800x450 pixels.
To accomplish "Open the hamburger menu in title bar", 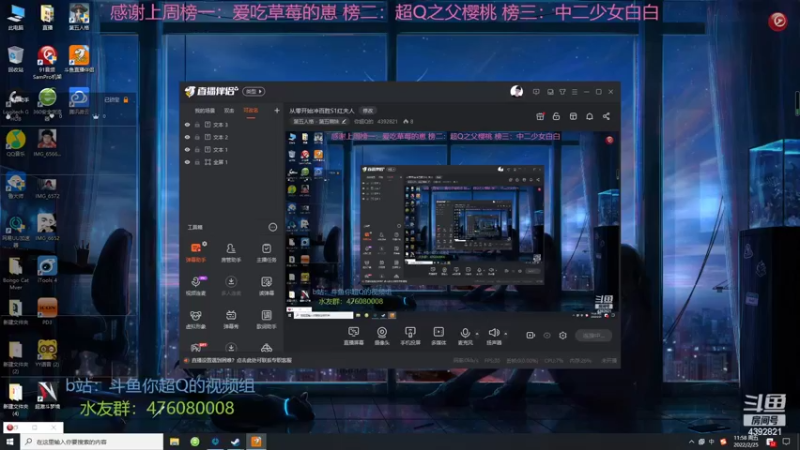I will 574,92.
